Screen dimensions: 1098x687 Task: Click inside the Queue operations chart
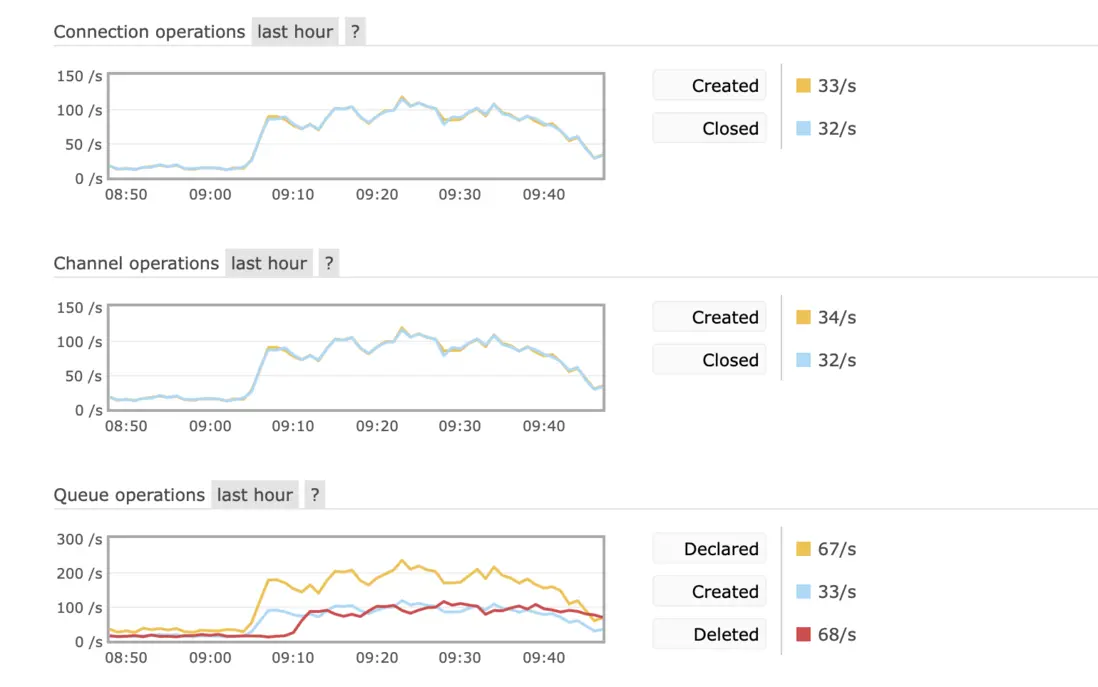[x=355, y=588]
